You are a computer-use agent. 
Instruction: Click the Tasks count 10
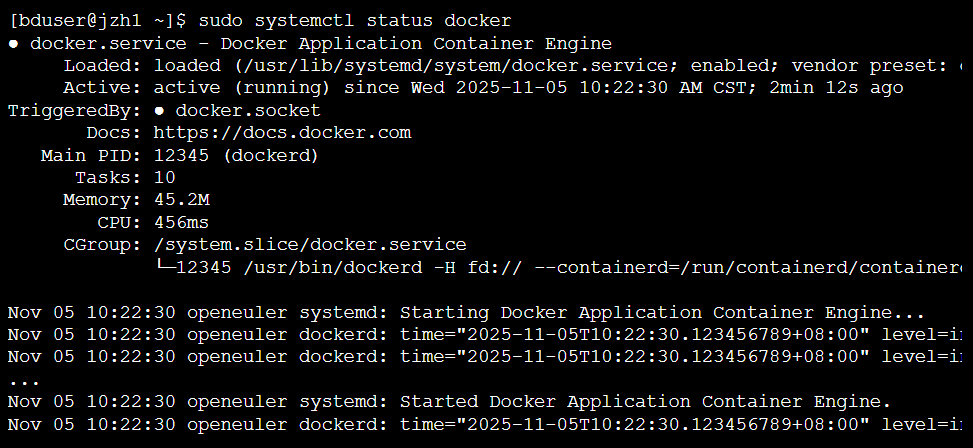pos(165,177)
